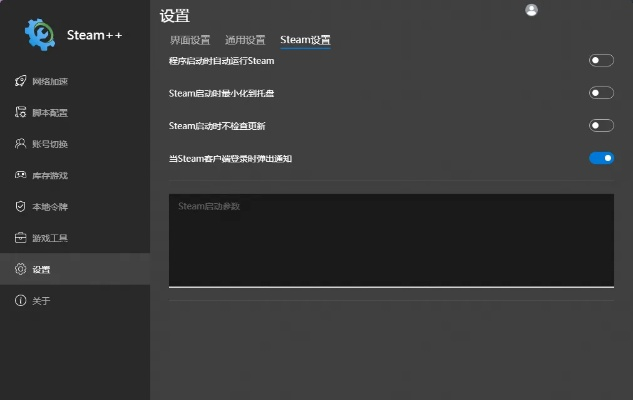Click the Steam启动时不检查更新 label
Viewport: 633px width, 400px height.
click(x=217, y=126)
